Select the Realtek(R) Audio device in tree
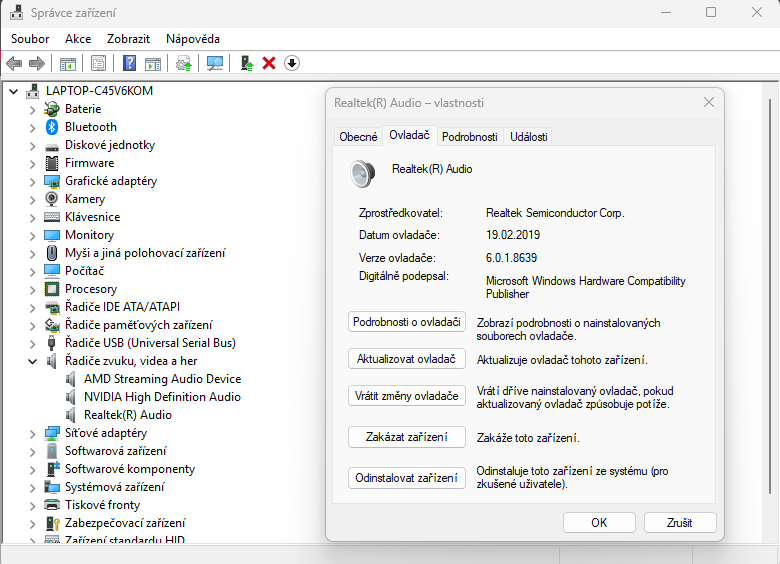 click(127, 415)
